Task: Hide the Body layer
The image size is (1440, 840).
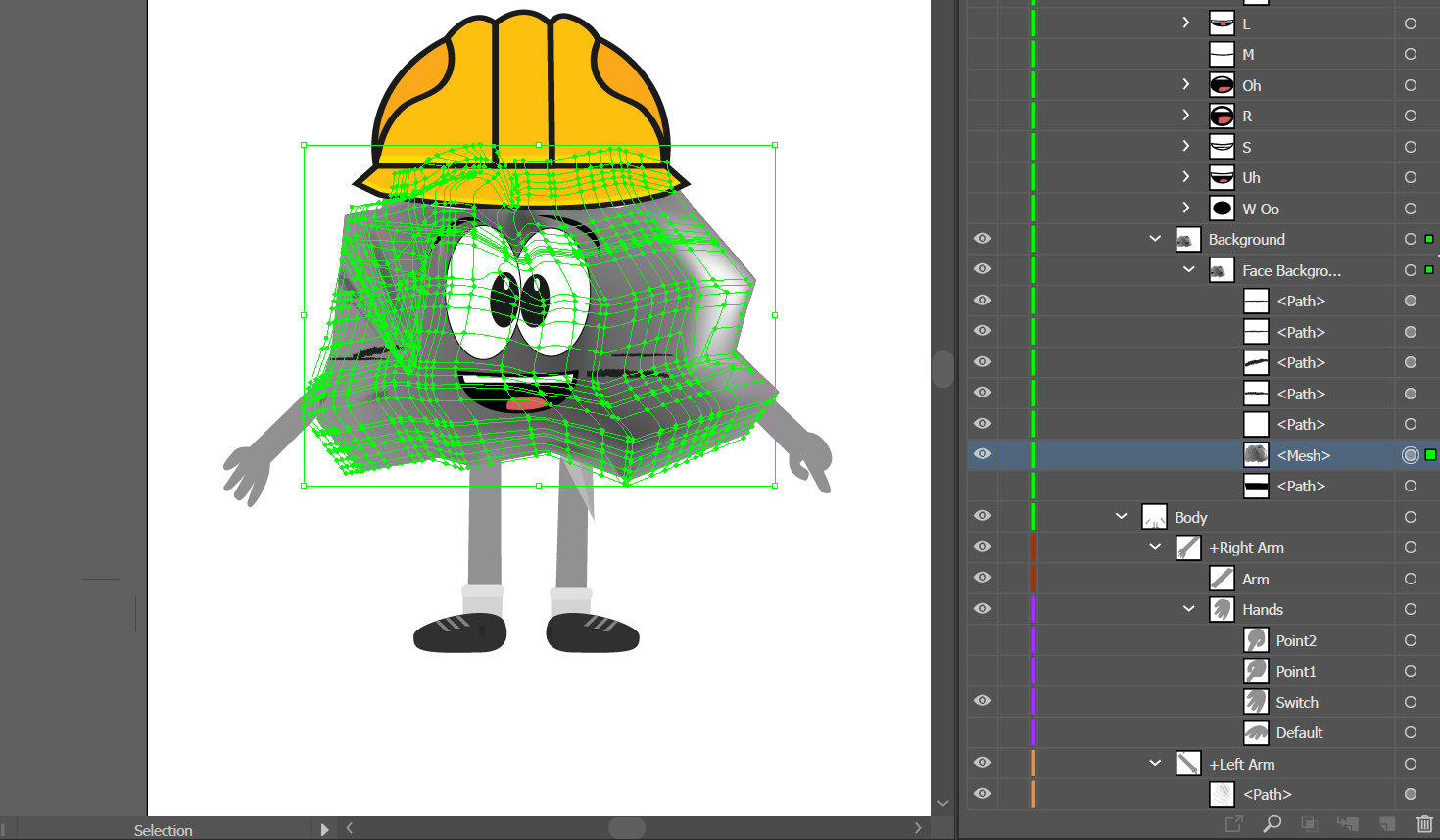Action: pyautogui.click(x=983, y=517)
